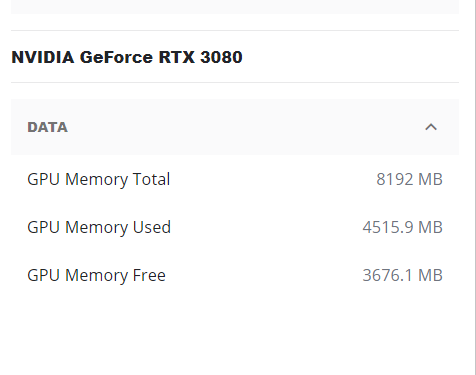Click the DATA section header label
The width and height of the screenshot is (476, 375).
pos(48,127)
